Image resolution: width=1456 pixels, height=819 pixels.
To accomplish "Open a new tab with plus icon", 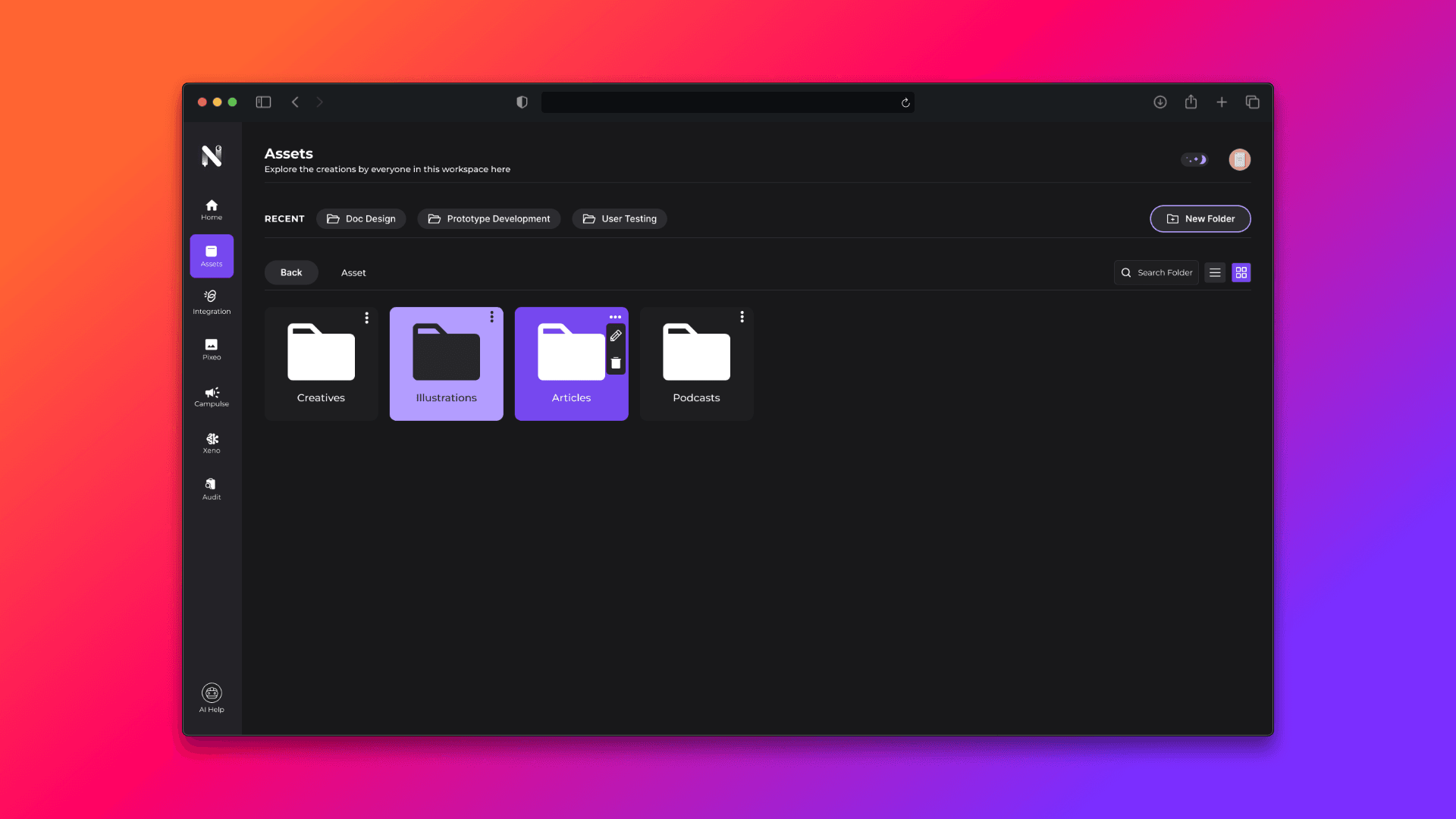I will pos(1221,102).
